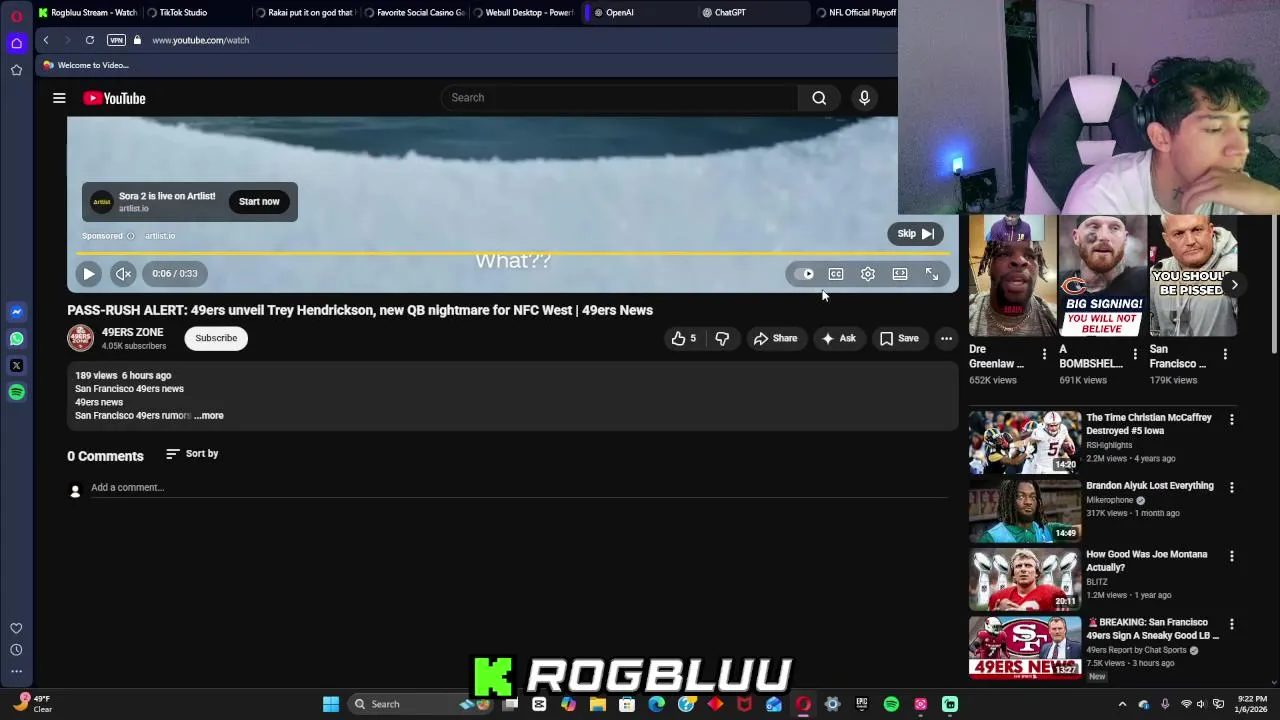Open the sidebar three-dots setup
This screenshot has height=720, width=1280.
[x=16, y=672]
